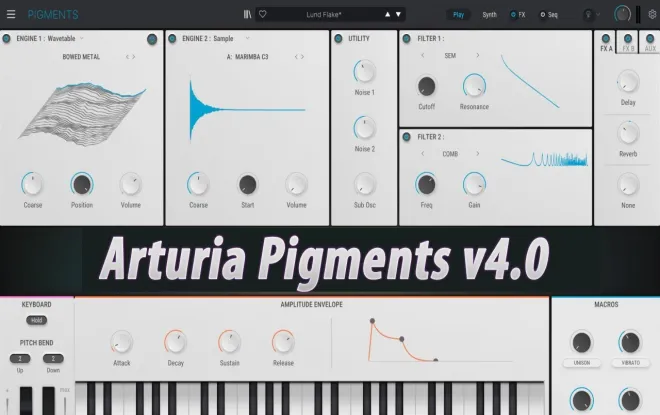
Task: Click the Filter 2 Freq knob
Action: click(426, 184)
